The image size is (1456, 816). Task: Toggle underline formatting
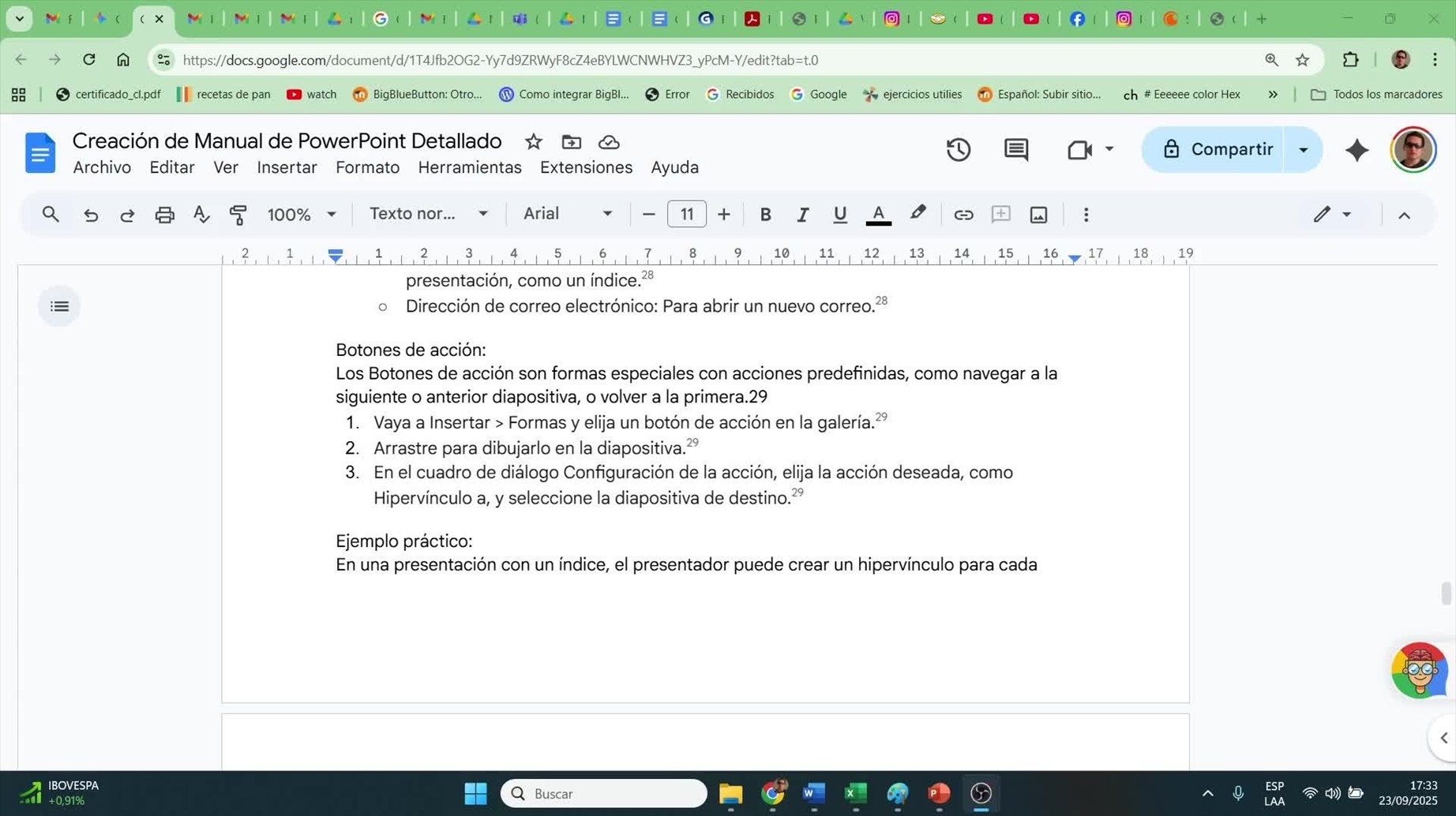click(x=839, y=215)
